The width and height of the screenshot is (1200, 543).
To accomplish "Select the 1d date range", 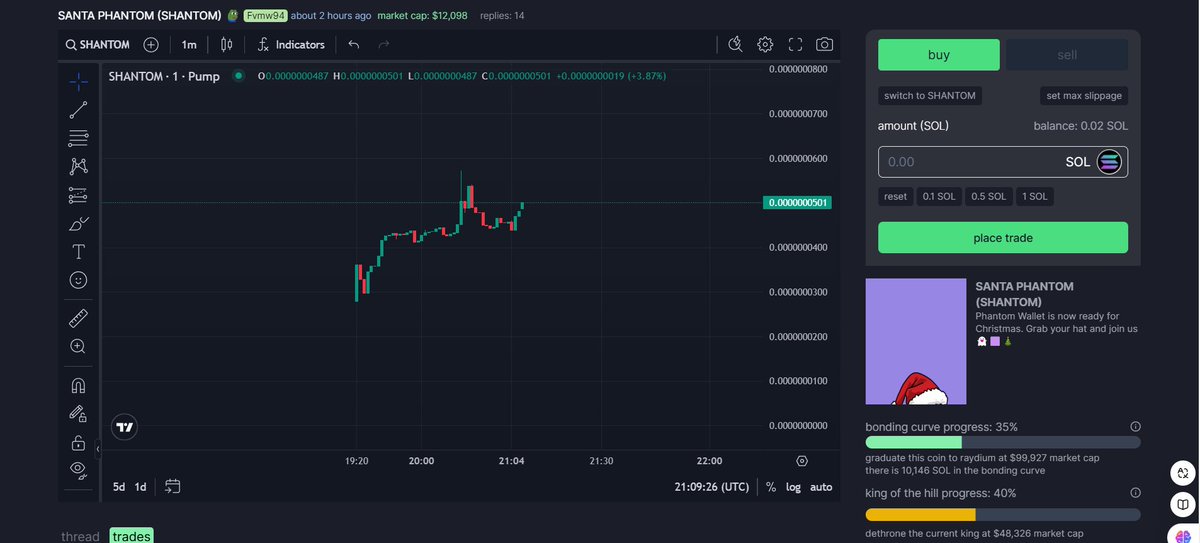I will point(141,487).
